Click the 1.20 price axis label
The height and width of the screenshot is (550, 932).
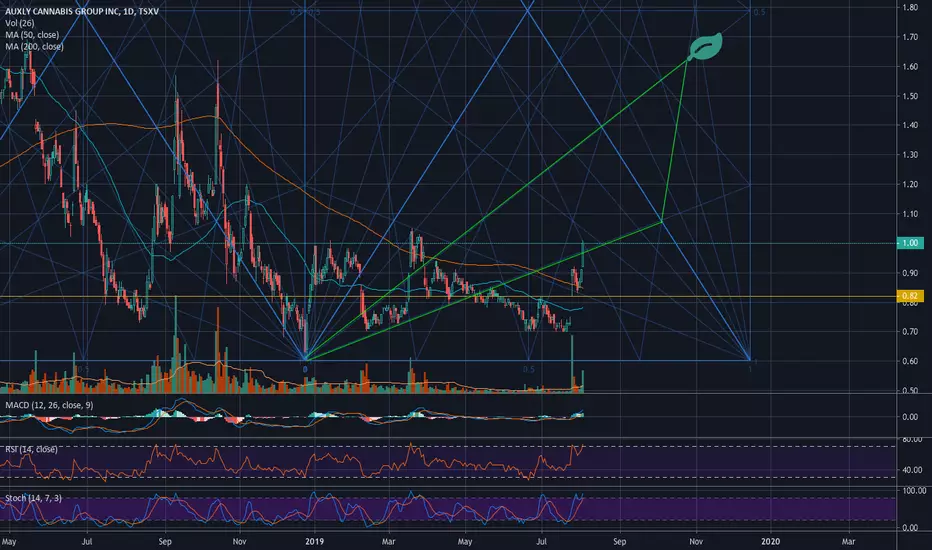point(910,184)
